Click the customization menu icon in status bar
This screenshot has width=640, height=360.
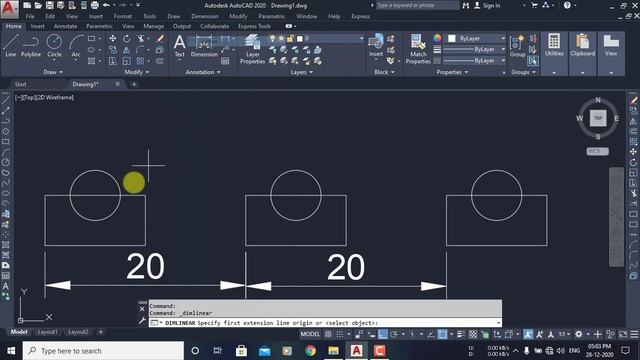634,334
